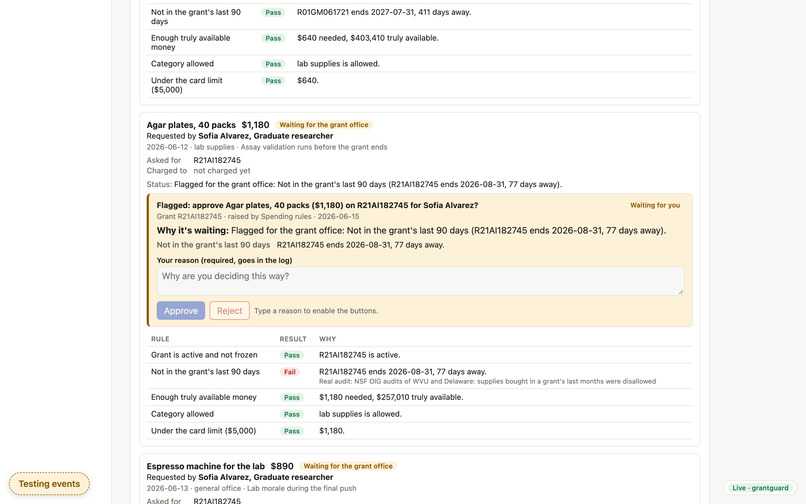Click the Fail badge for 'Not in the grant's last 90 days'
806x504 pixels.
click(x=290, y=372)
